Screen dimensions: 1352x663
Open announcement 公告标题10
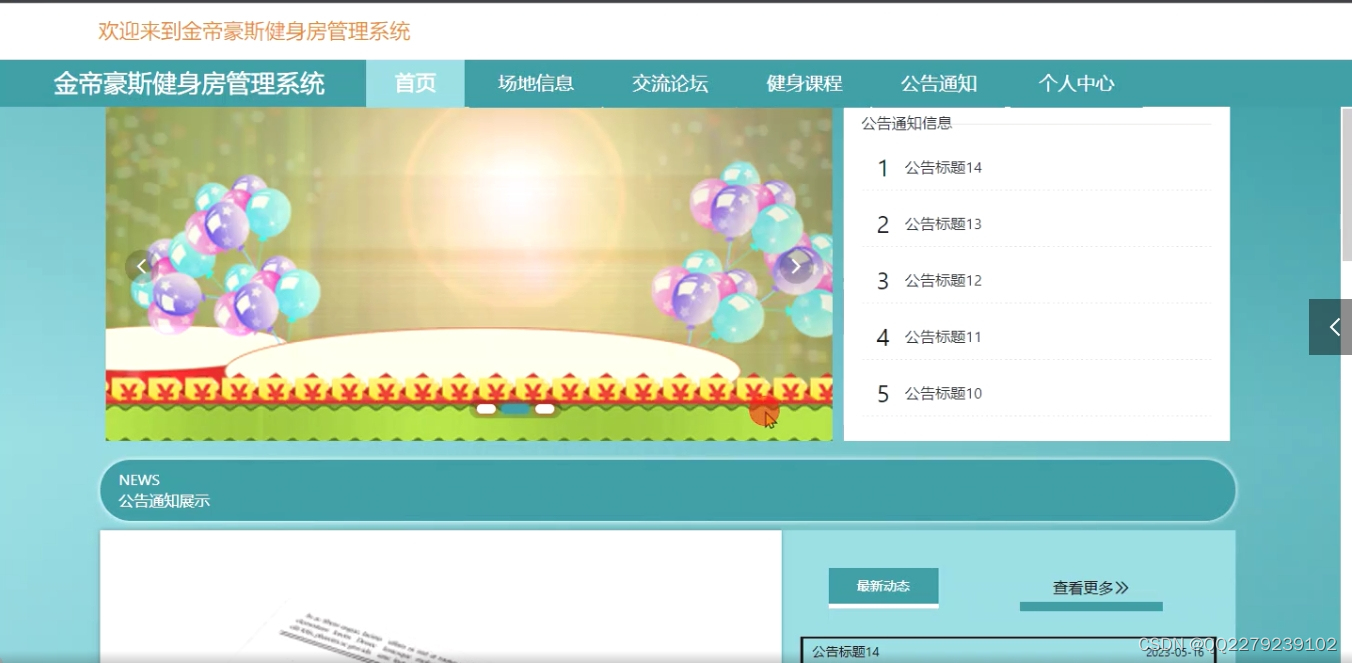pos(1036,394)
